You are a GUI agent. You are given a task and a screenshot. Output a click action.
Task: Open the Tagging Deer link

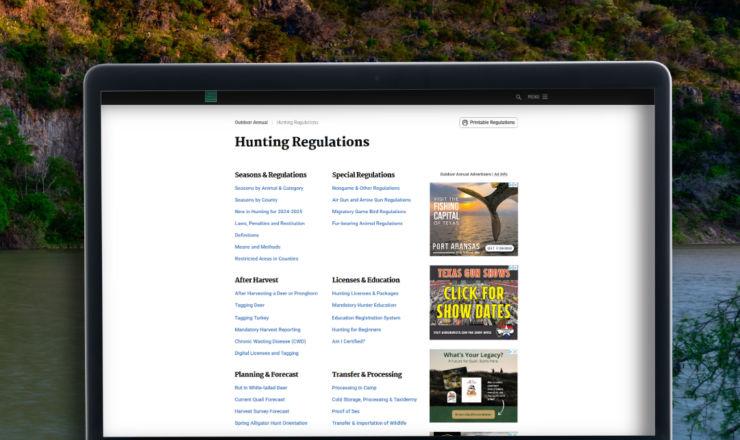click(x=250, y=305)
